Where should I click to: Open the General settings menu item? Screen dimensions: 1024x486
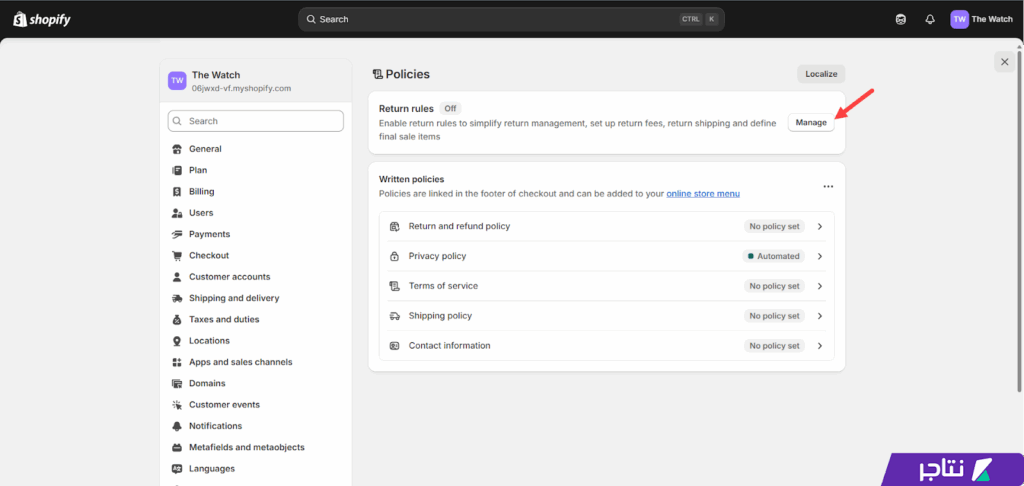click(x=205, y=149)
